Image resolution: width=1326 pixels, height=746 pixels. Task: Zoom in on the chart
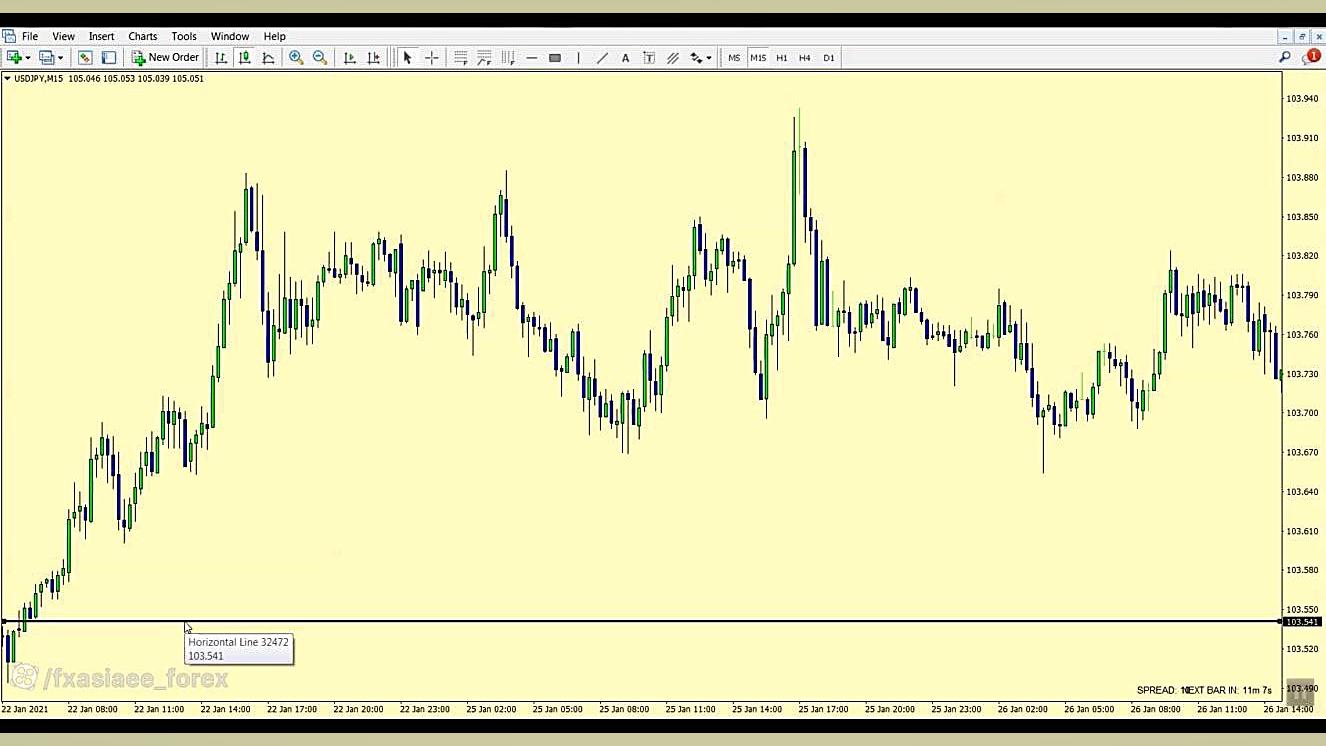[296, 58]
